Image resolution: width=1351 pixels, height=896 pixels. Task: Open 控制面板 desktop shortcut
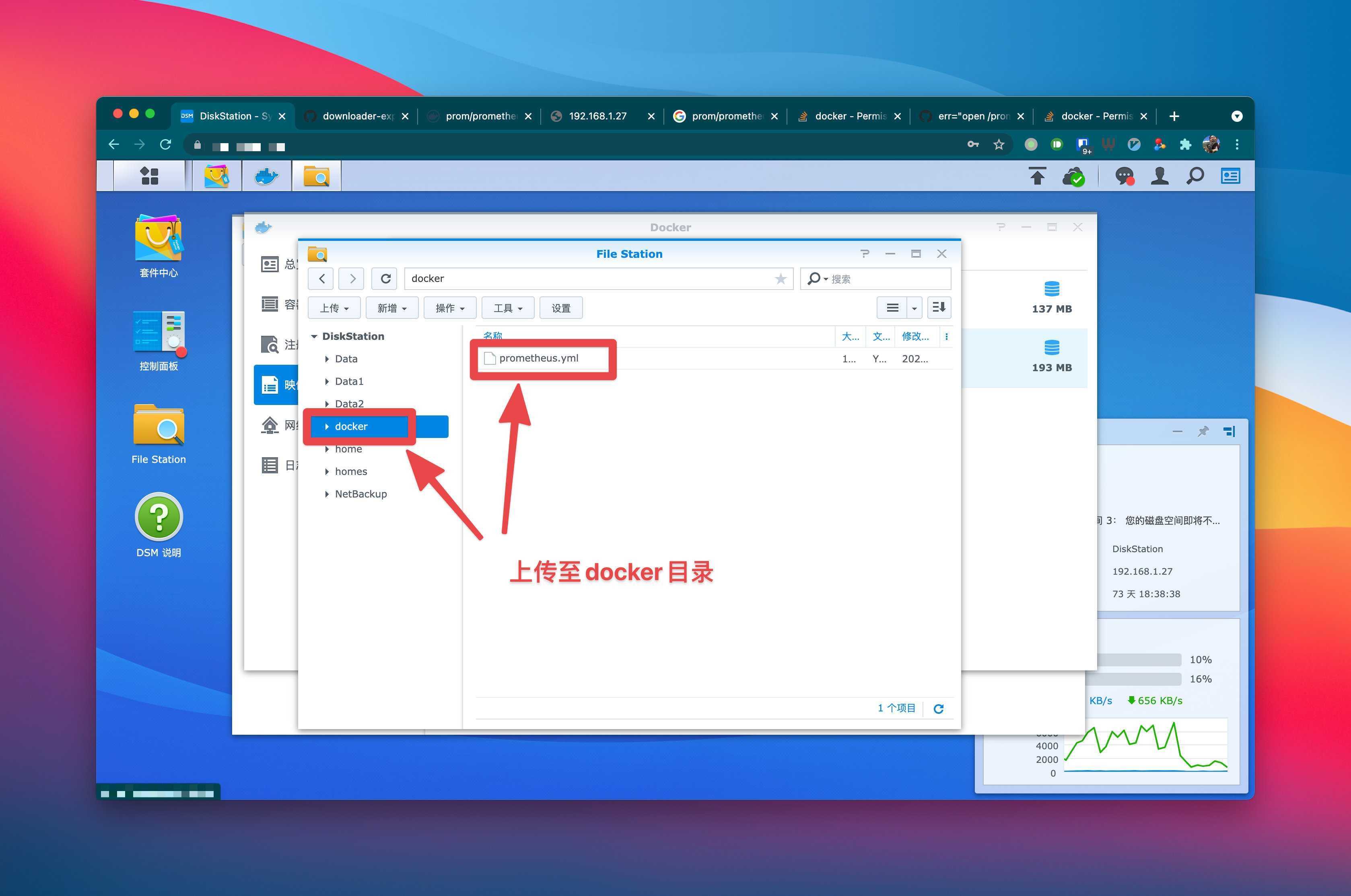(158, 341)
